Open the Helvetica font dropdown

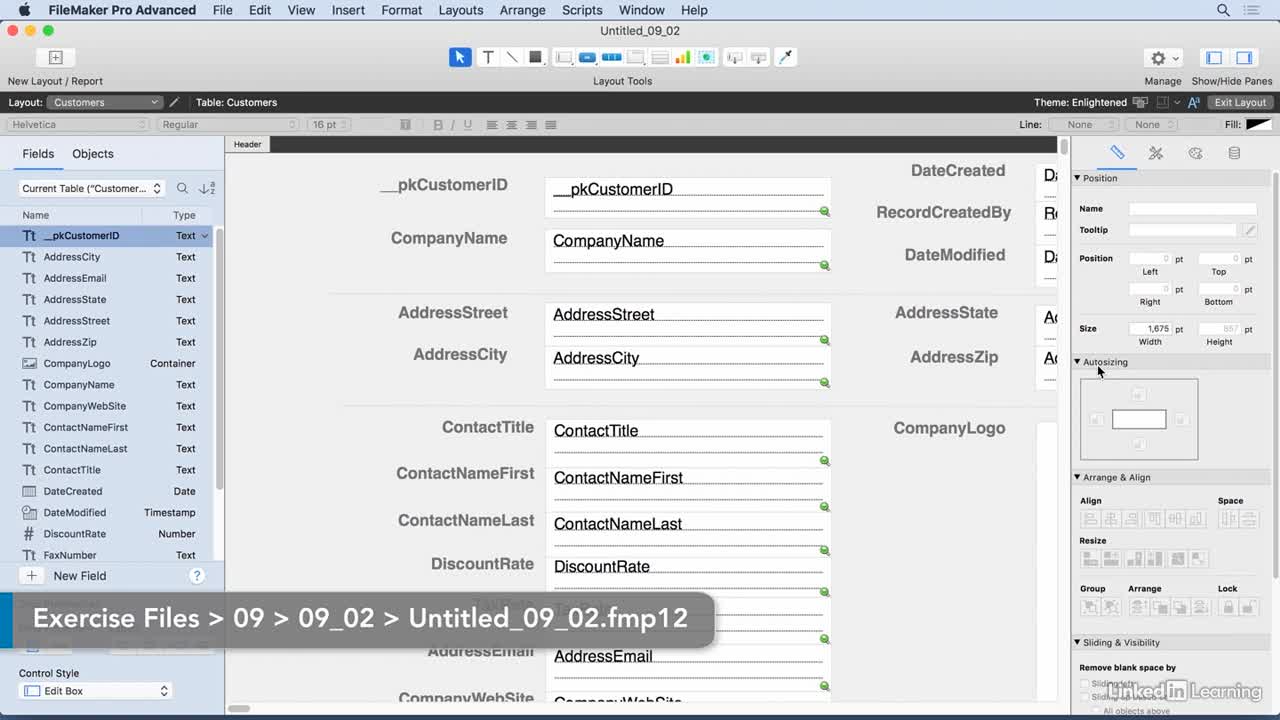78,125
